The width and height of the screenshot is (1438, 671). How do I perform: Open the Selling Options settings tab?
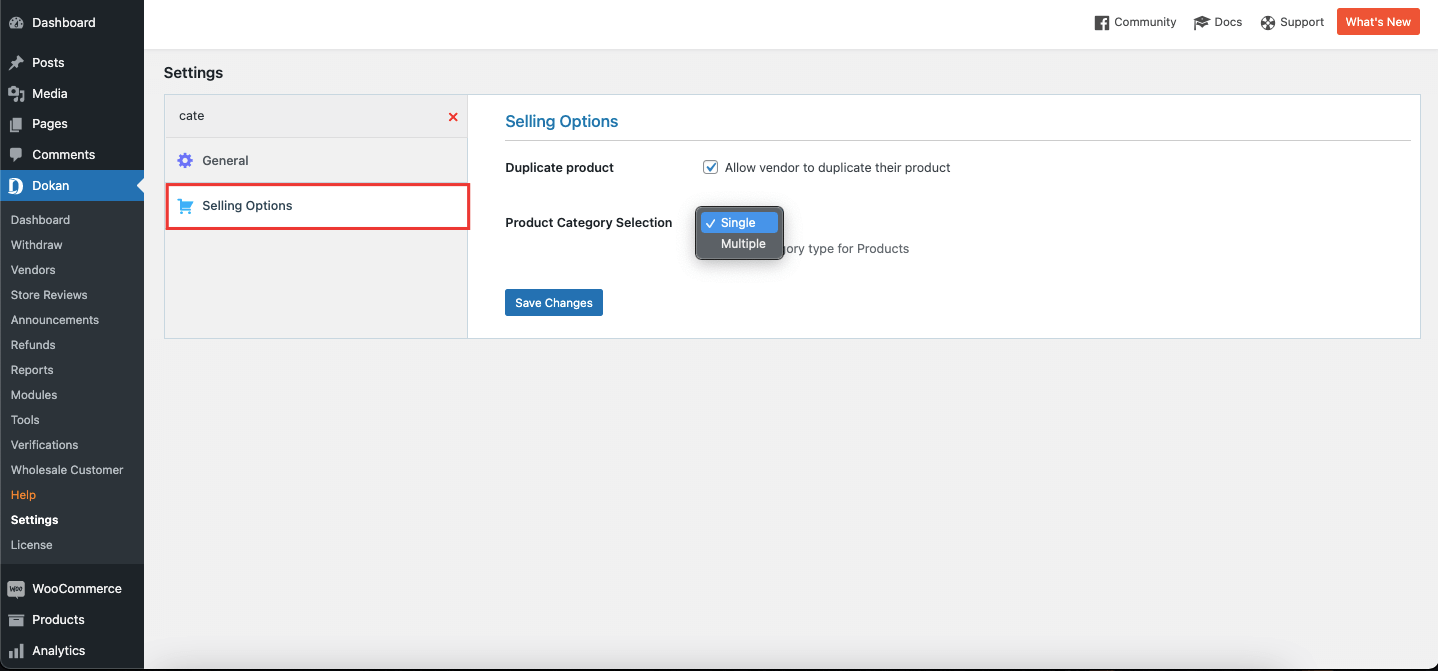tap(317, 206)
